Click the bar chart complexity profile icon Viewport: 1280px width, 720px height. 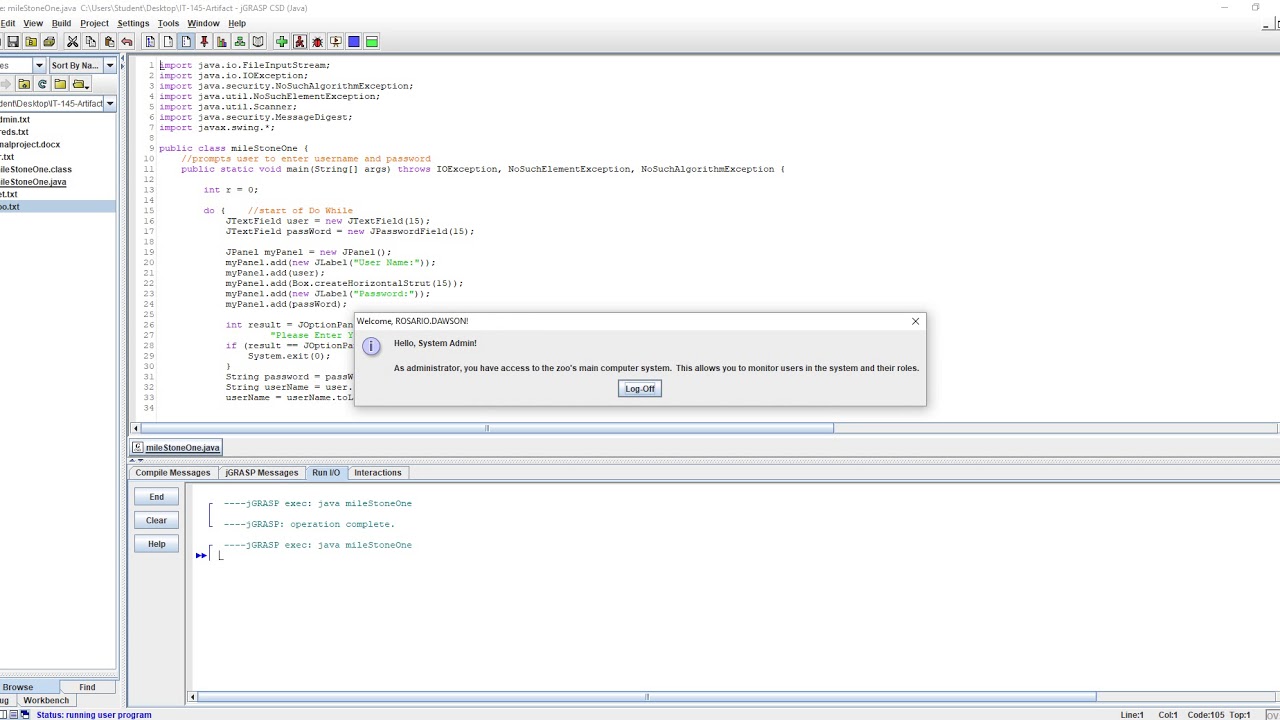[x=222, y=42]
